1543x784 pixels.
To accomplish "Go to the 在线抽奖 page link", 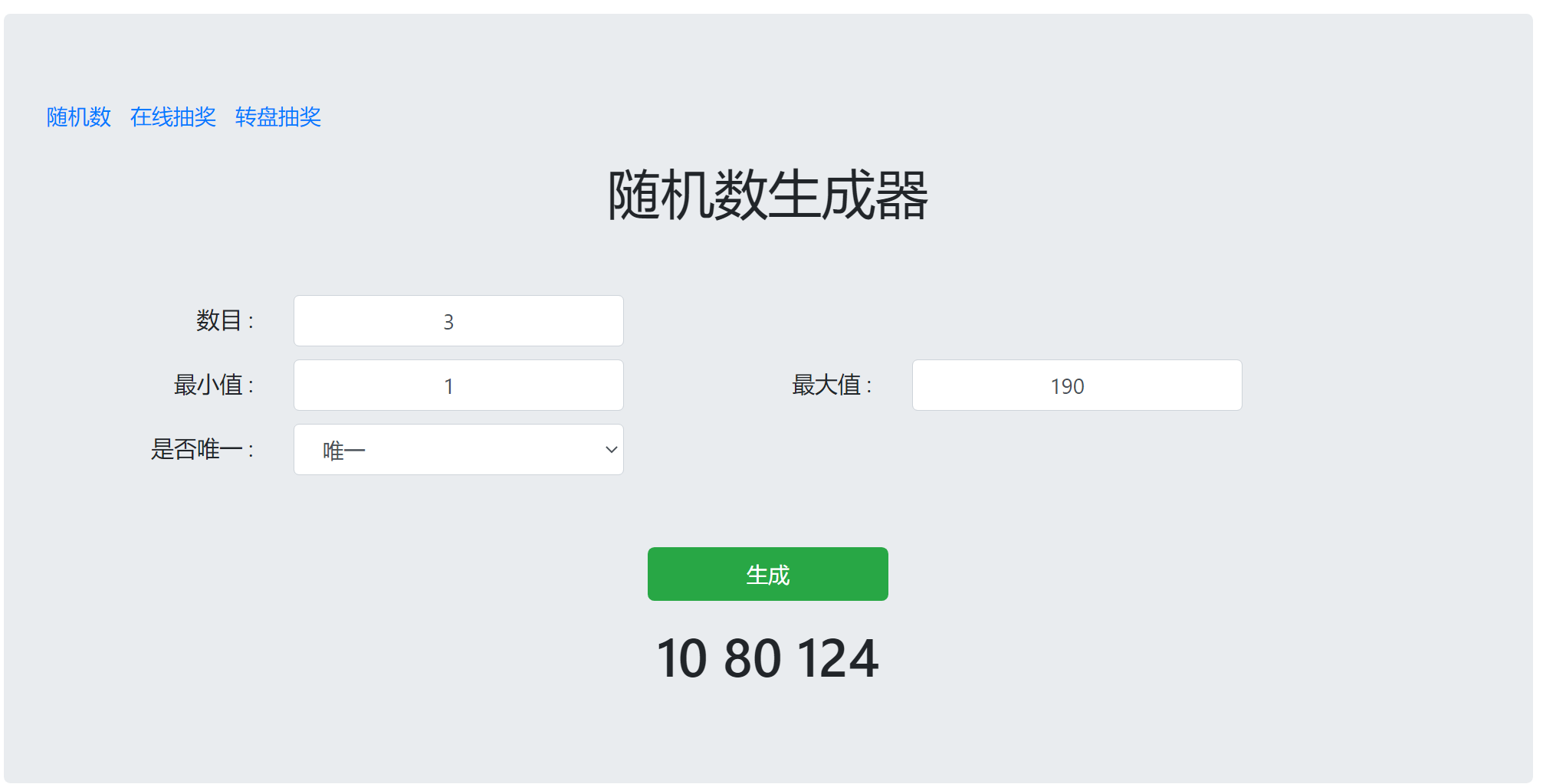I will (x=173, y=117).
